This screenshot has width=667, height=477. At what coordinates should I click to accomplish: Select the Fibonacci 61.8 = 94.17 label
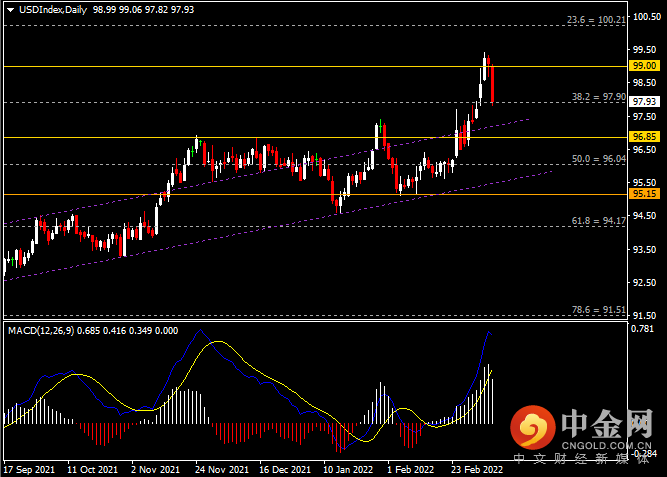tap(599, 220)
